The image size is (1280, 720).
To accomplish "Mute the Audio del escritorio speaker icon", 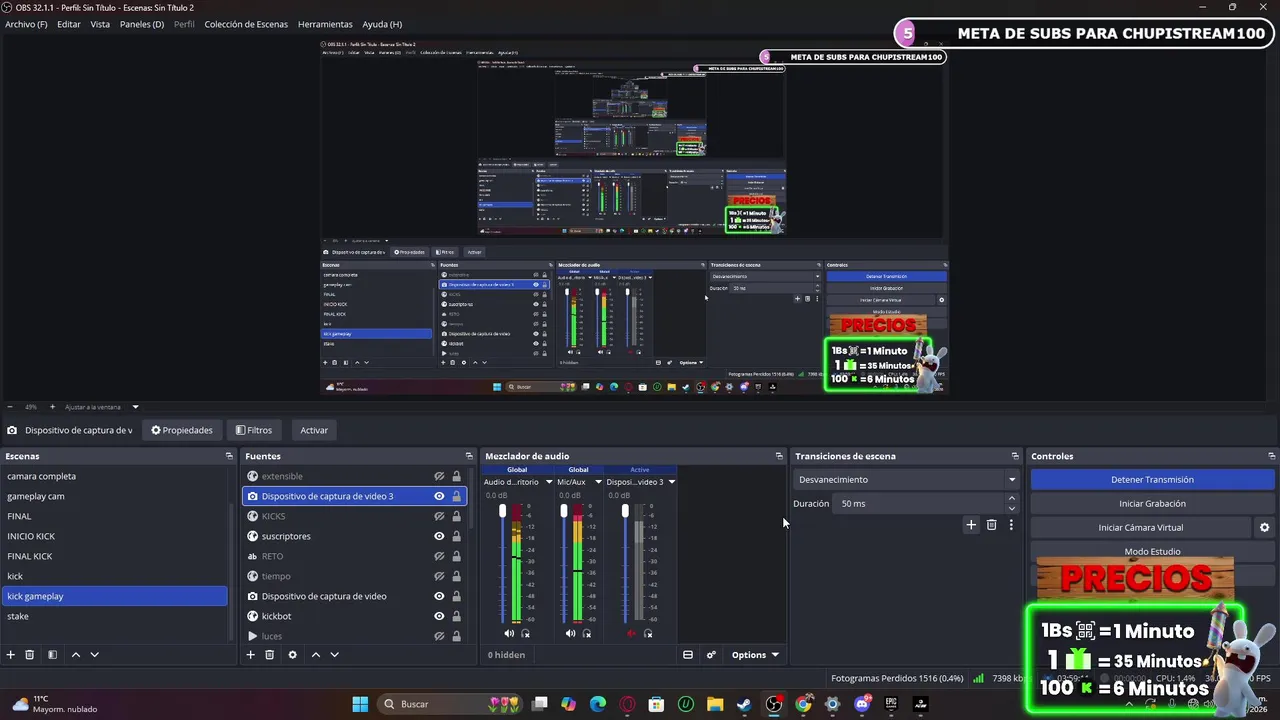I will (x=509, y=633).
